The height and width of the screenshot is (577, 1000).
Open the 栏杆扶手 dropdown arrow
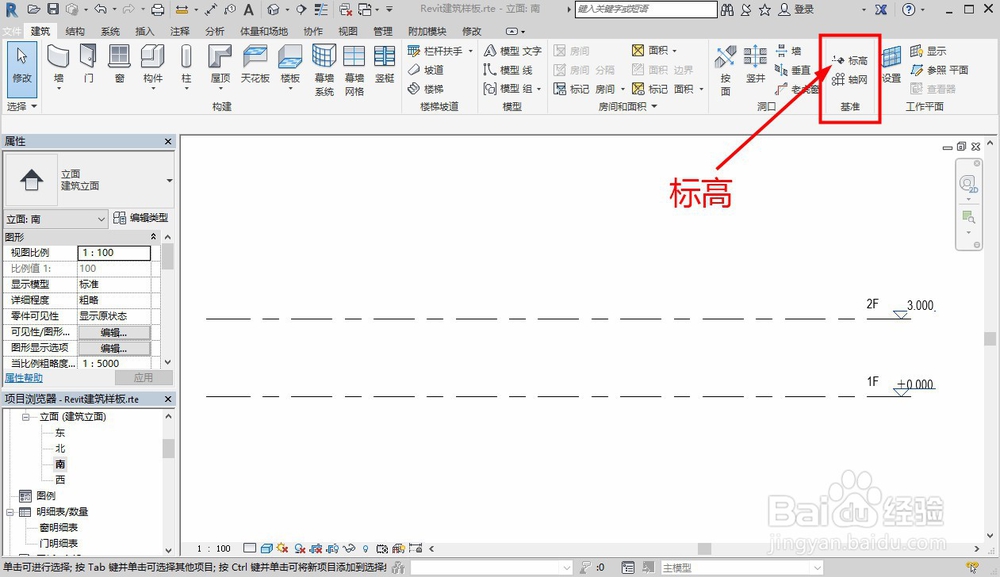[x=471, y=50]
